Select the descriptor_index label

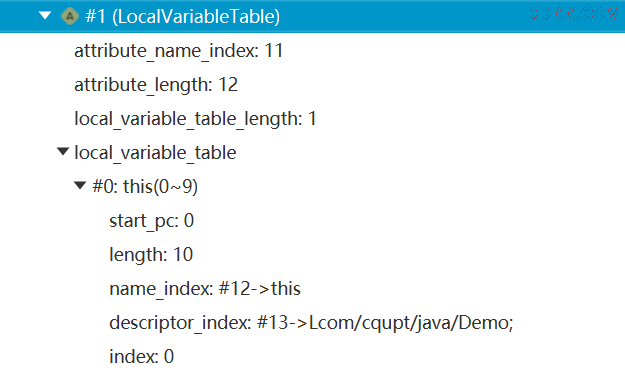180,323
